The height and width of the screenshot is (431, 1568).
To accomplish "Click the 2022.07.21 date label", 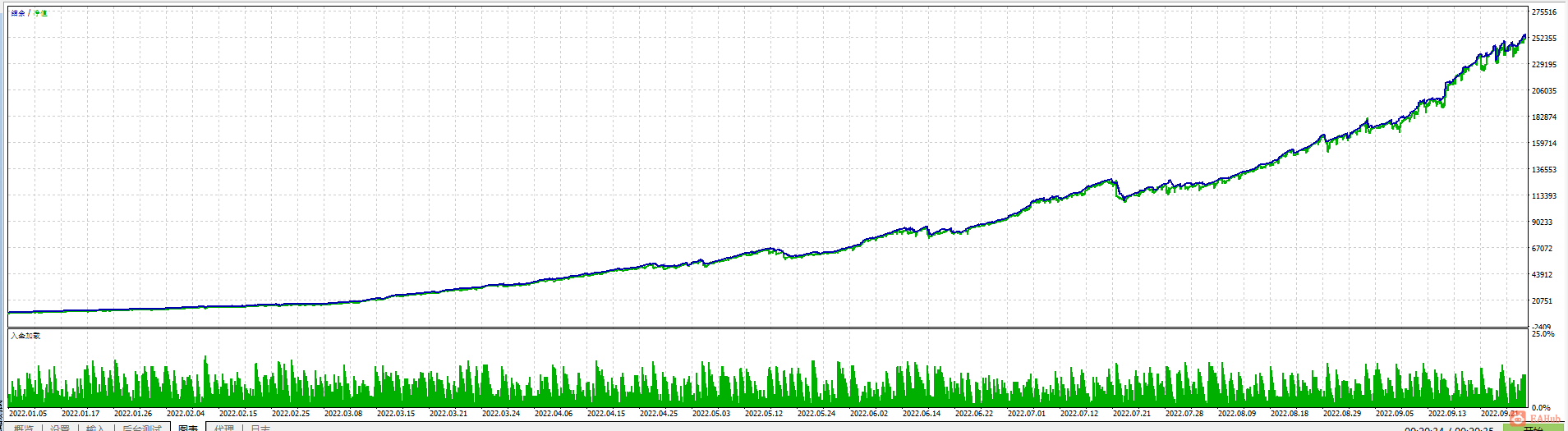I will (1132, 414).
